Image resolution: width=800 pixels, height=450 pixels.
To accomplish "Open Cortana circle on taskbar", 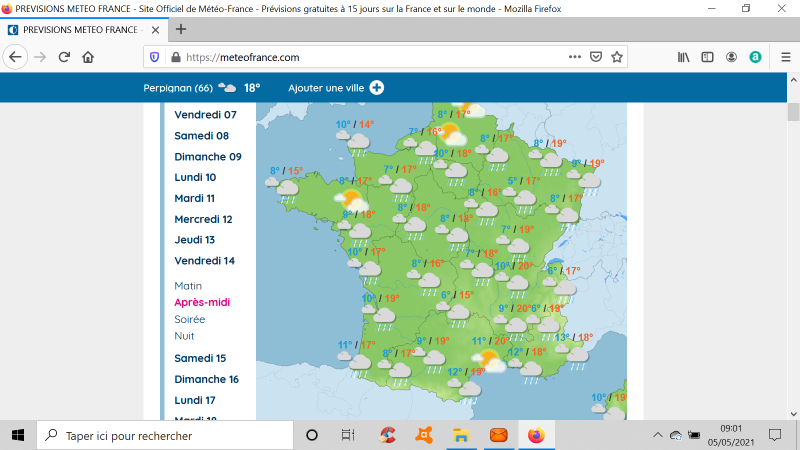I will 312,435.
